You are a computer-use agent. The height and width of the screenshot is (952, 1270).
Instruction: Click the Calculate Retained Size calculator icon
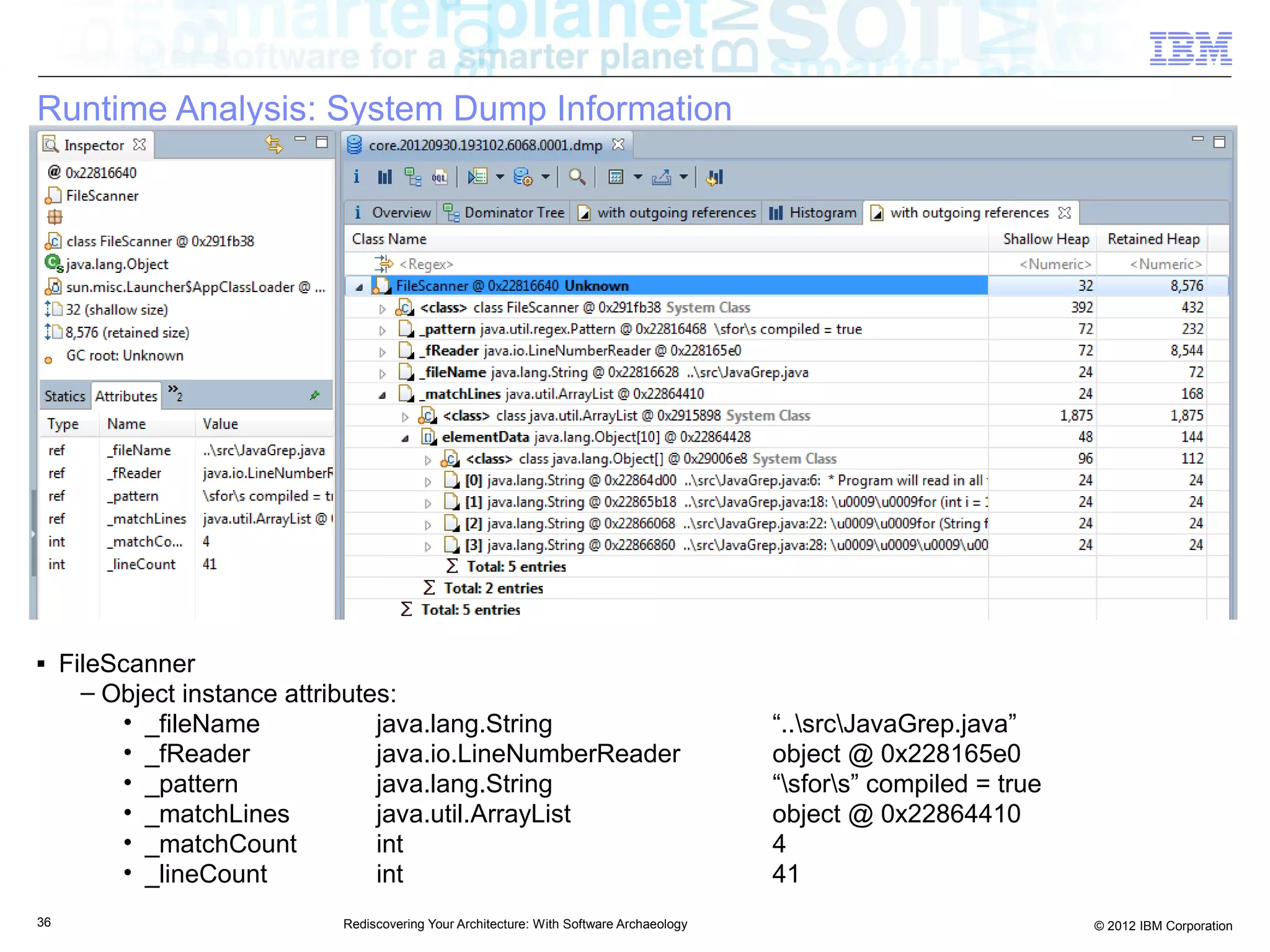pyautogui.click(x=616, y=177)
